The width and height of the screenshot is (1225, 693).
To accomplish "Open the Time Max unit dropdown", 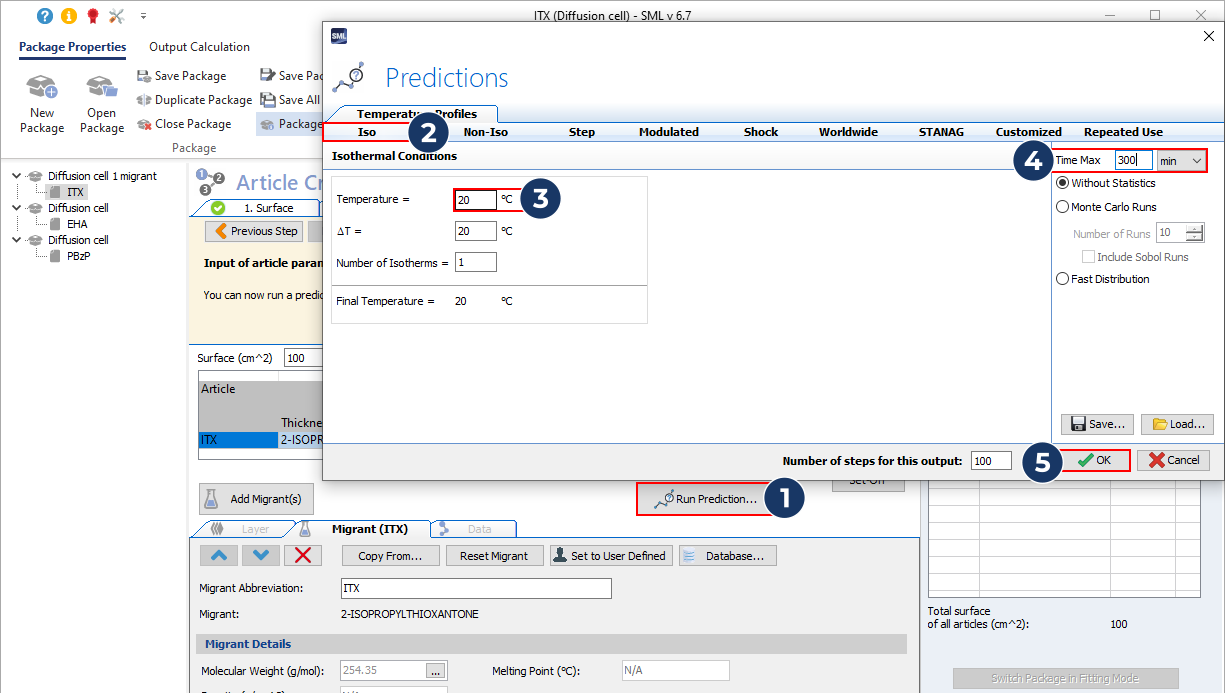I will pos(1181,160).
